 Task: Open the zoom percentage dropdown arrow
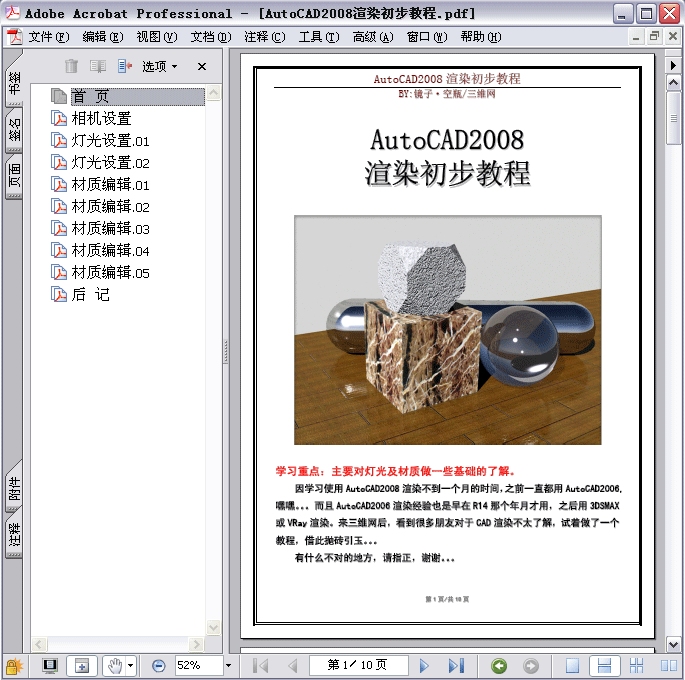[x=228, y=666]
